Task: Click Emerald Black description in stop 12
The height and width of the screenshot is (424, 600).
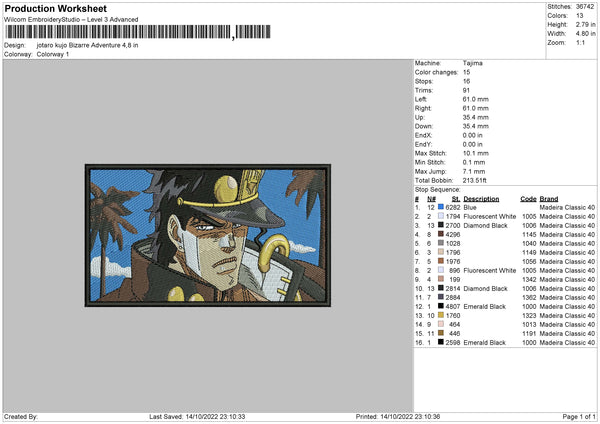Action: tap(484, 307)
